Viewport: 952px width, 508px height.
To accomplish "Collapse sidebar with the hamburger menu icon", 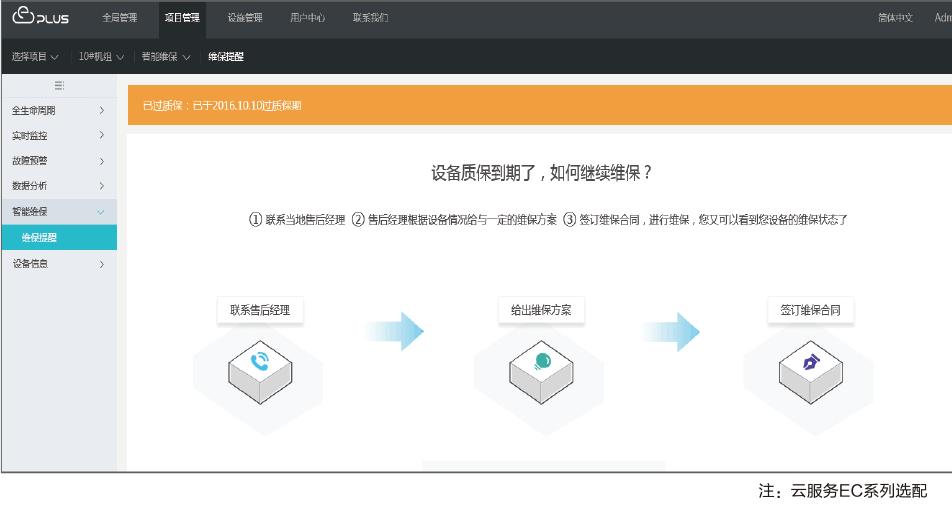I will (x=59, y=85).
